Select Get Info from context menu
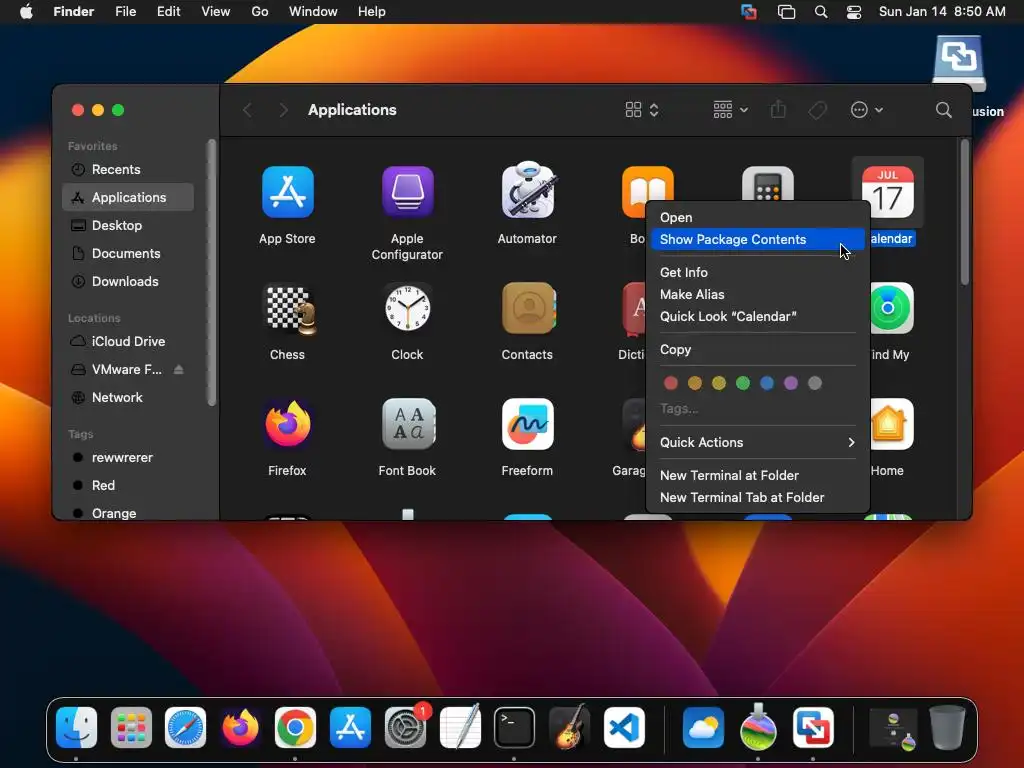The height and width of the screenshot is (768, 1024). (x=758, y=272)
